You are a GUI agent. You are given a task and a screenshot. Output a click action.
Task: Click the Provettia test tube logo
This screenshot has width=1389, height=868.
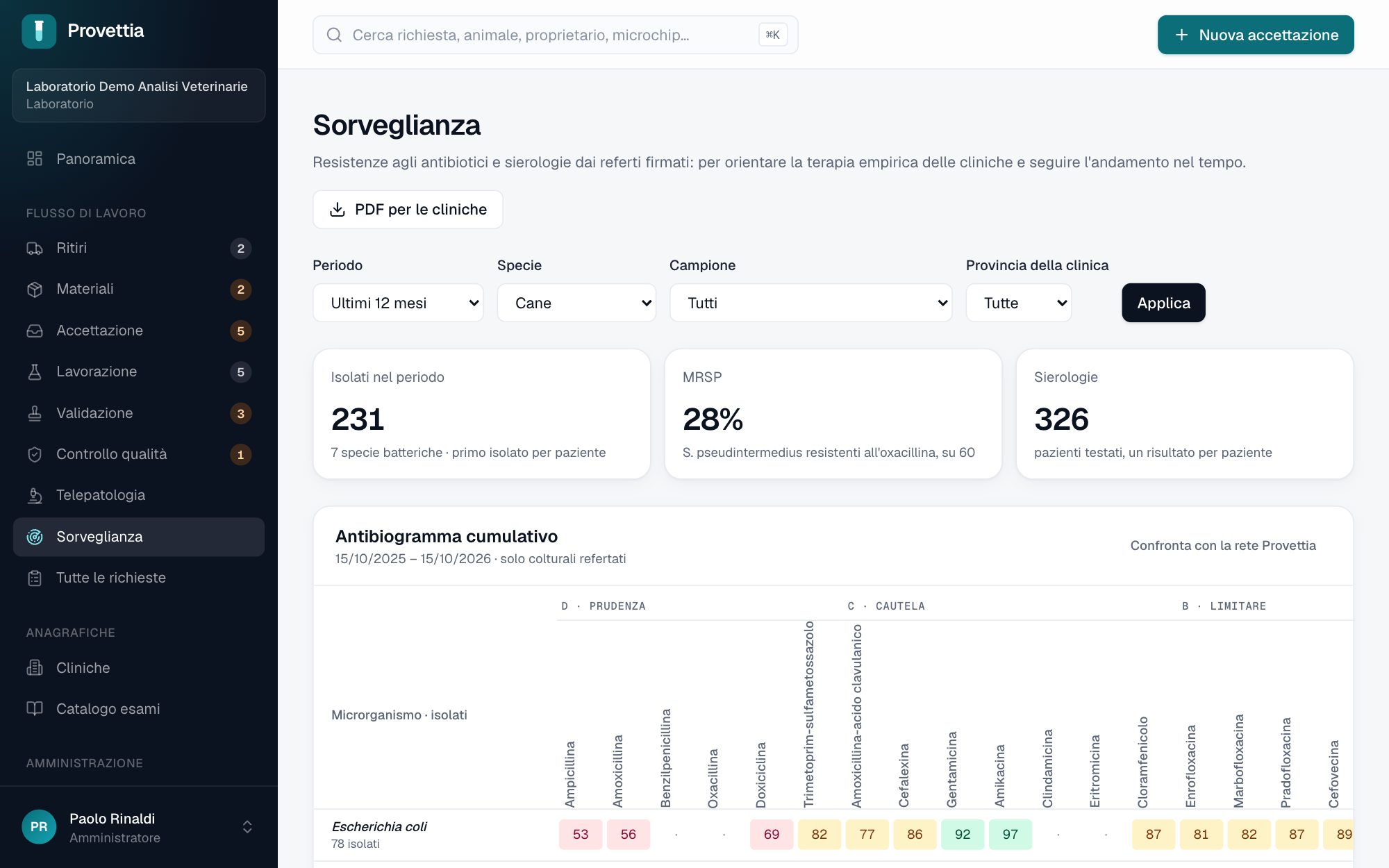[39, 31]
